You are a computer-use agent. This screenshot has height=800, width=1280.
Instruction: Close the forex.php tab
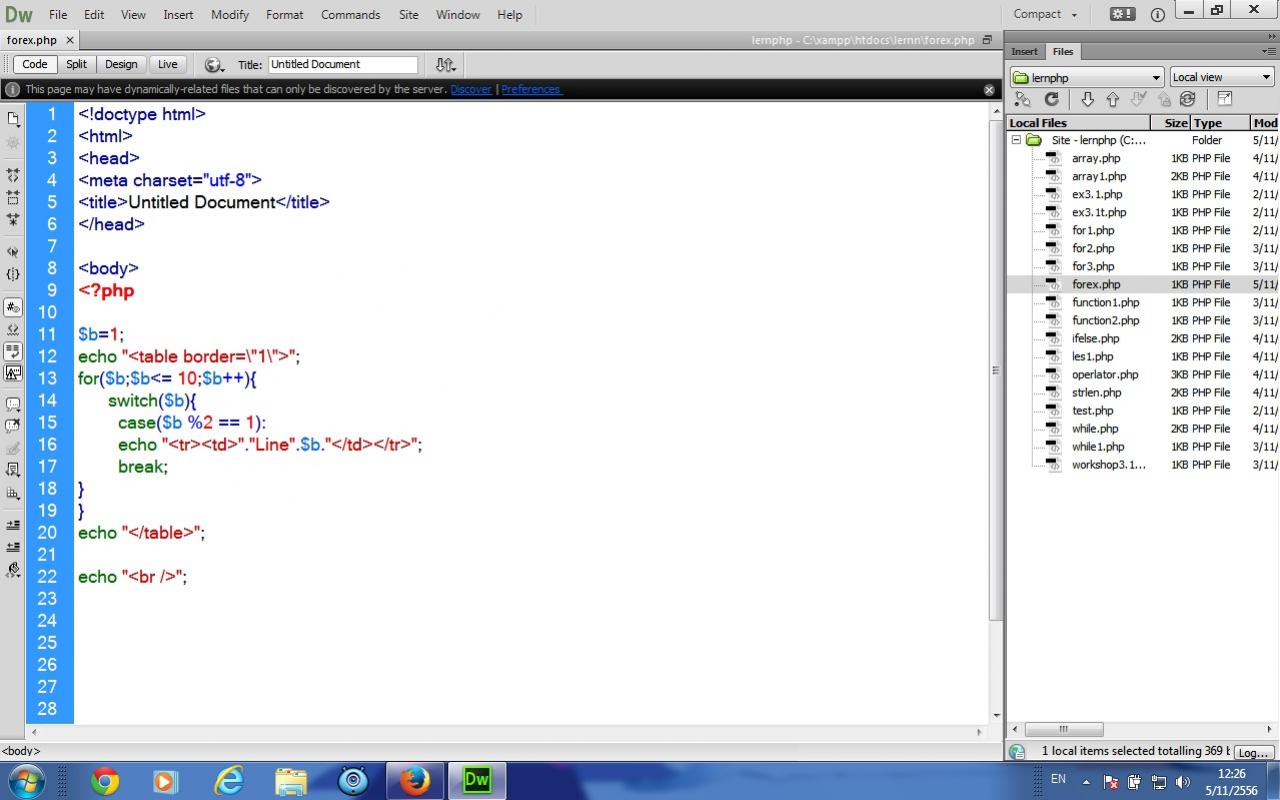coord(70,41)
